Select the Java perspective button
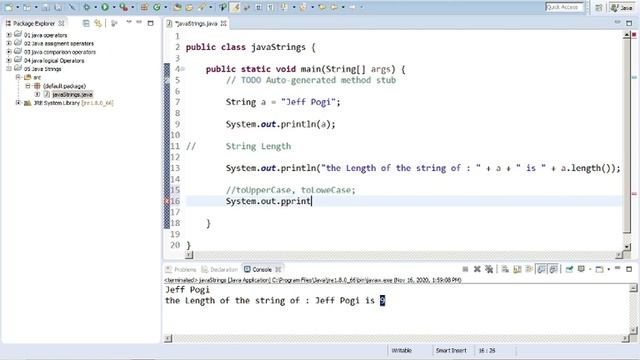The height and width of the screenshot is (360, 640). point(621,7)
